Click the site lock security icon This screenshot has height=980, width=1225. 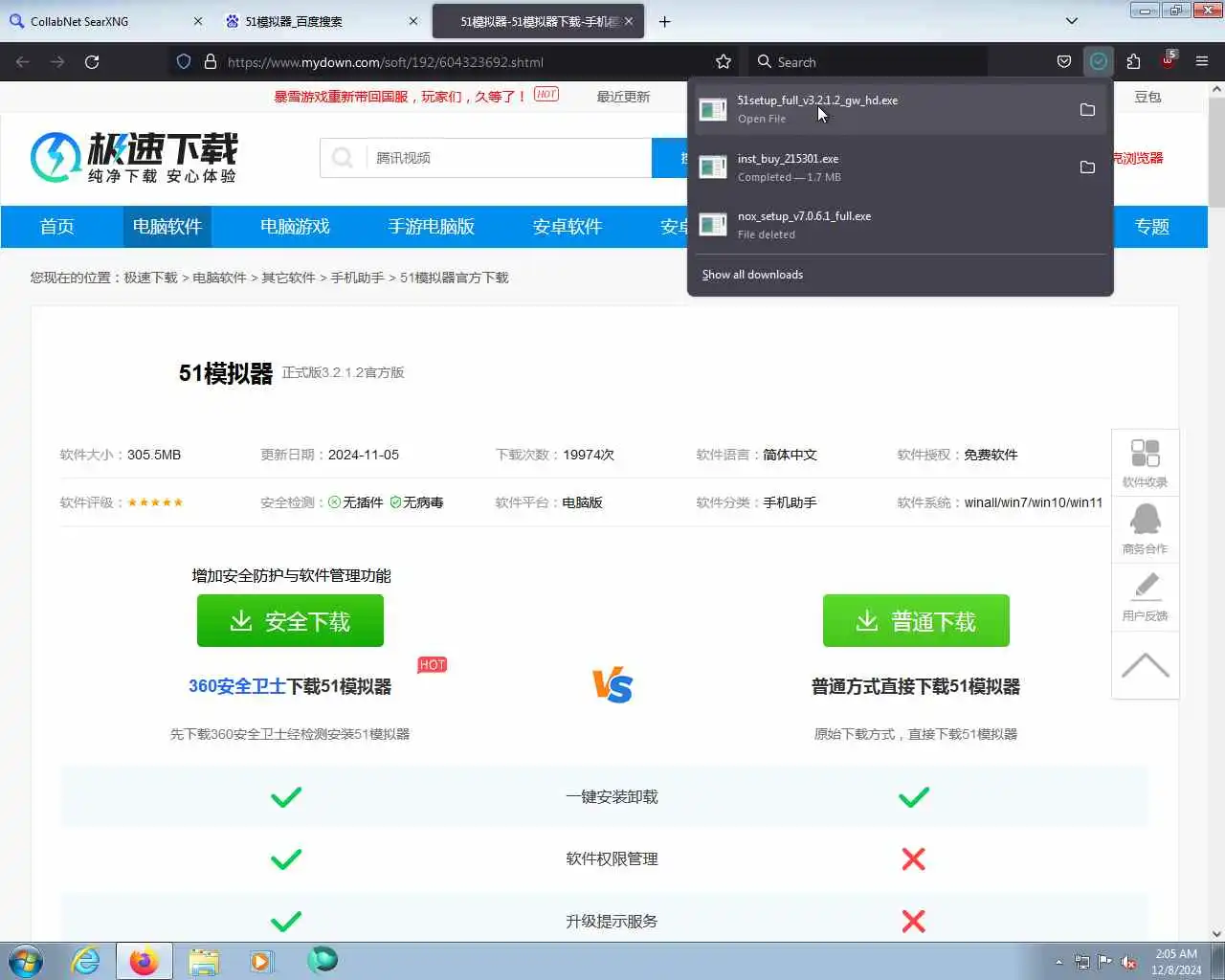[x=210, y=61]
